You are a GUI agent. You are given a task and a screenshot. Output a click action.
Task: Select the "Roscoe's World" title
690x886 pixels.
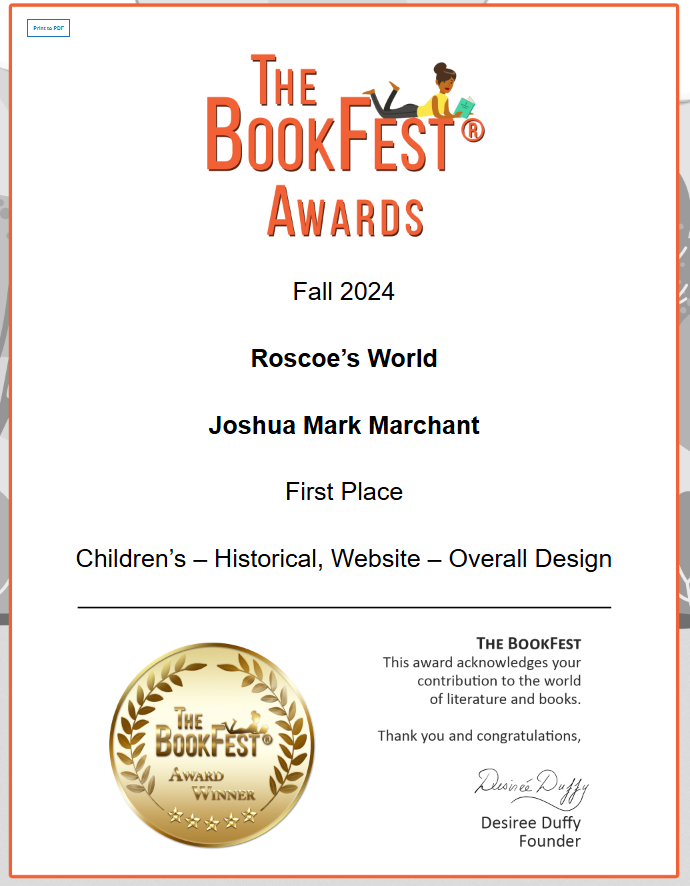pos(344,358)
